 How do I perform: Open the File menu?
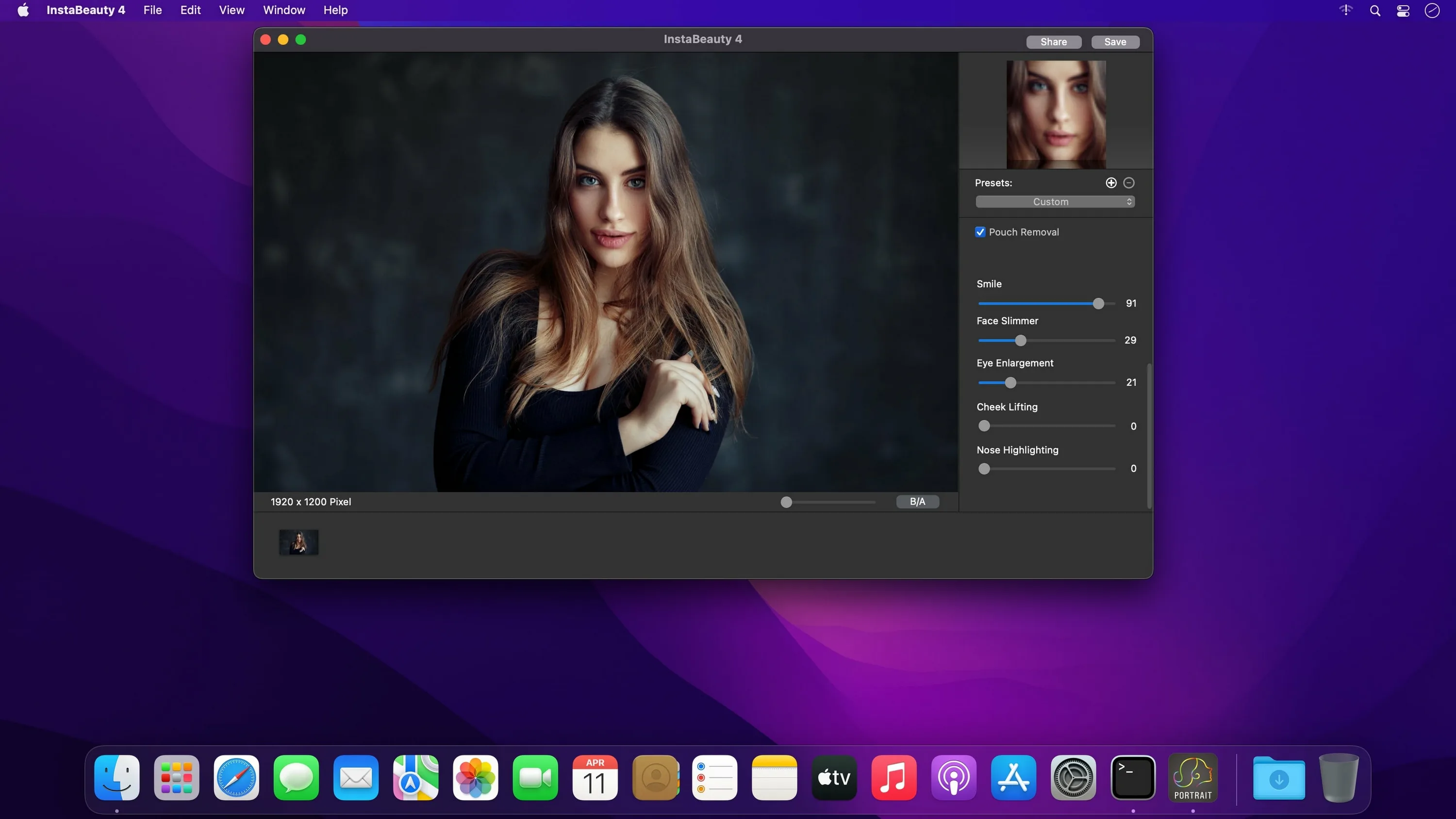click(152, 10)
